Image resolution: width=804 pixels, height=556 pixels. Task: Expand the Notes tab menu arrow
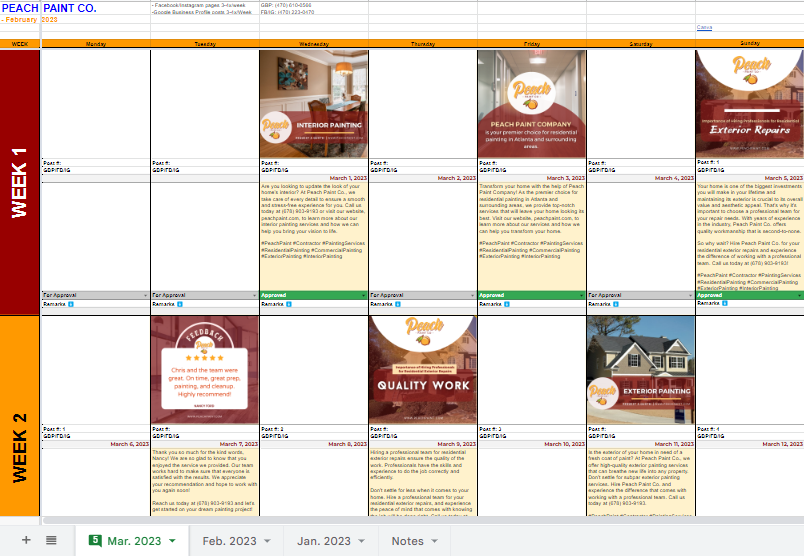pos(435,541)
